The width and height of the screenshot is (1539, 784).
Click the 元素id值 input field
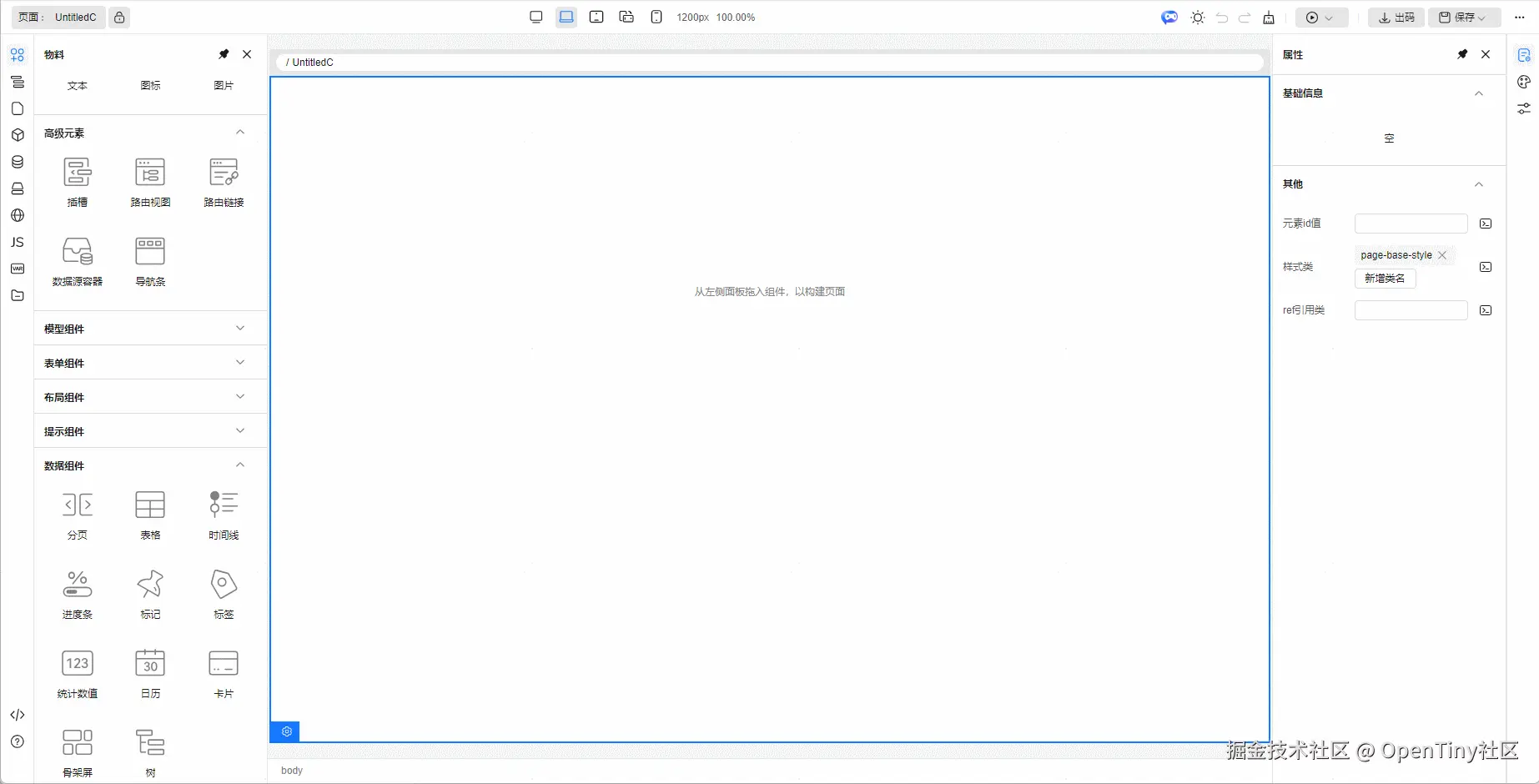click(1411, 224)
